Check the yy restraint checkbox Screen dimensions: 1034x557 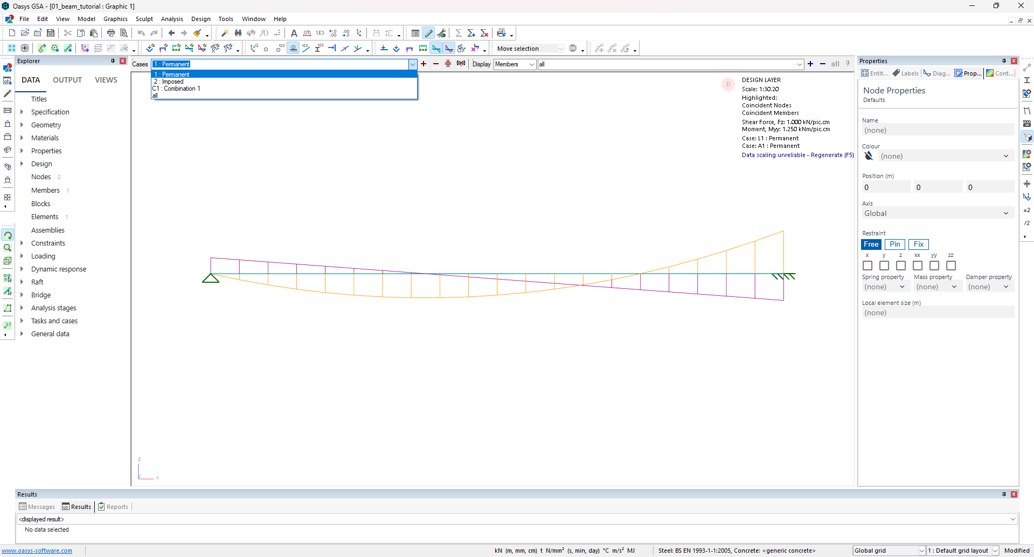pyautogui.click(x=934, y=266)
